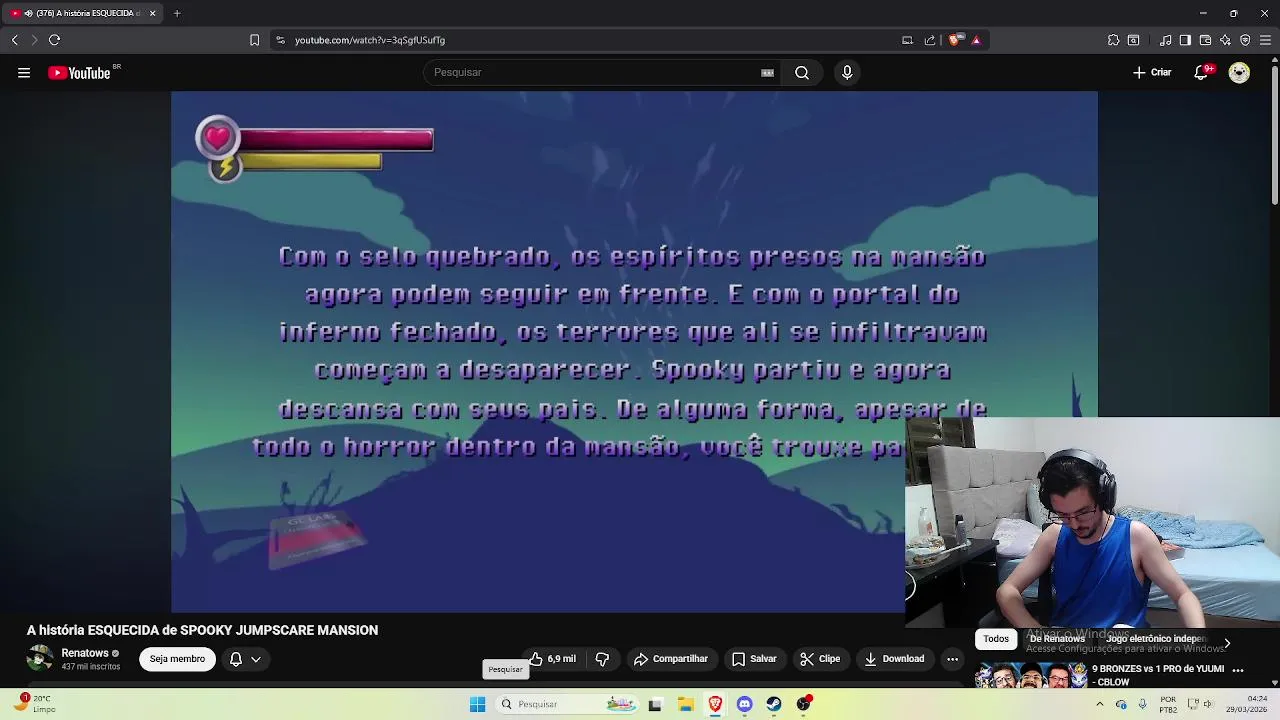
Task: Close the YouTube video tab
Action: 152,13
